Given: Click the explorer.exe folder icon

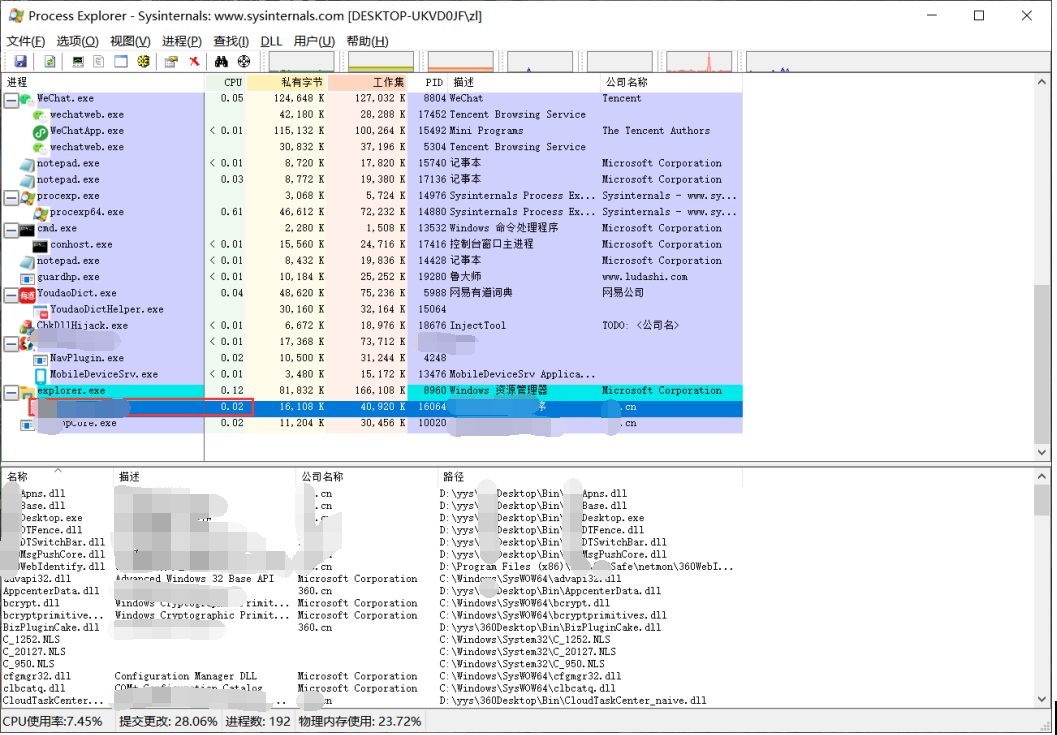Looking at the screenshot, I should click(27, 392).
